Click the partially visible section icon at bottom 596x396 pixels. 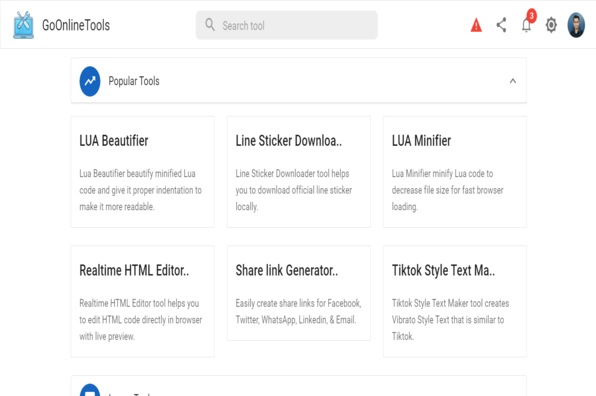pyautogui.click(x=90, y=390)
